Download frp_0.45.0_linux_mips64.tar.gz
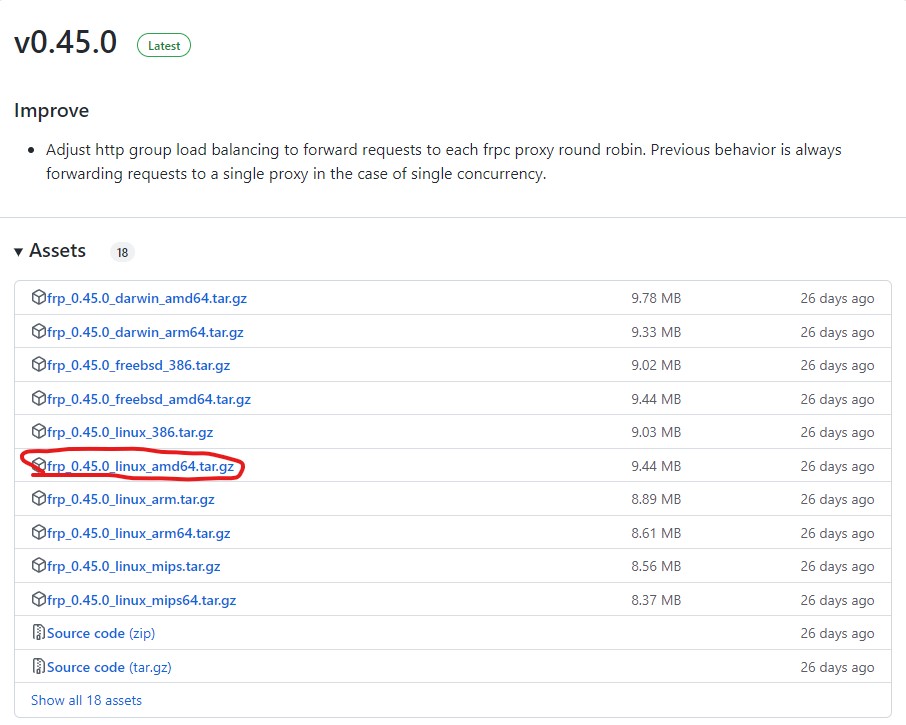The width and height of the screenshot is (906, 725). pos(141,600)
